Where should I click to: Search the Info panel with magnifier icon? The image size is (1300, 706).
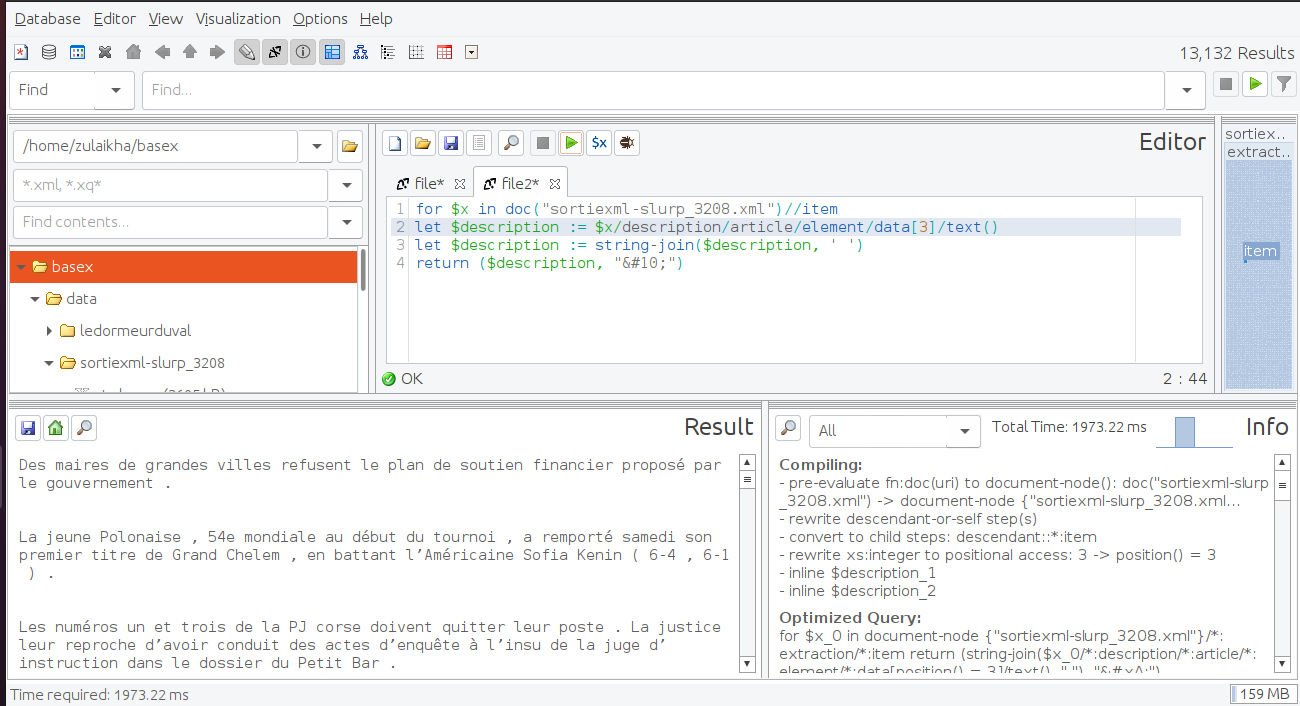(x=789, y=428)
